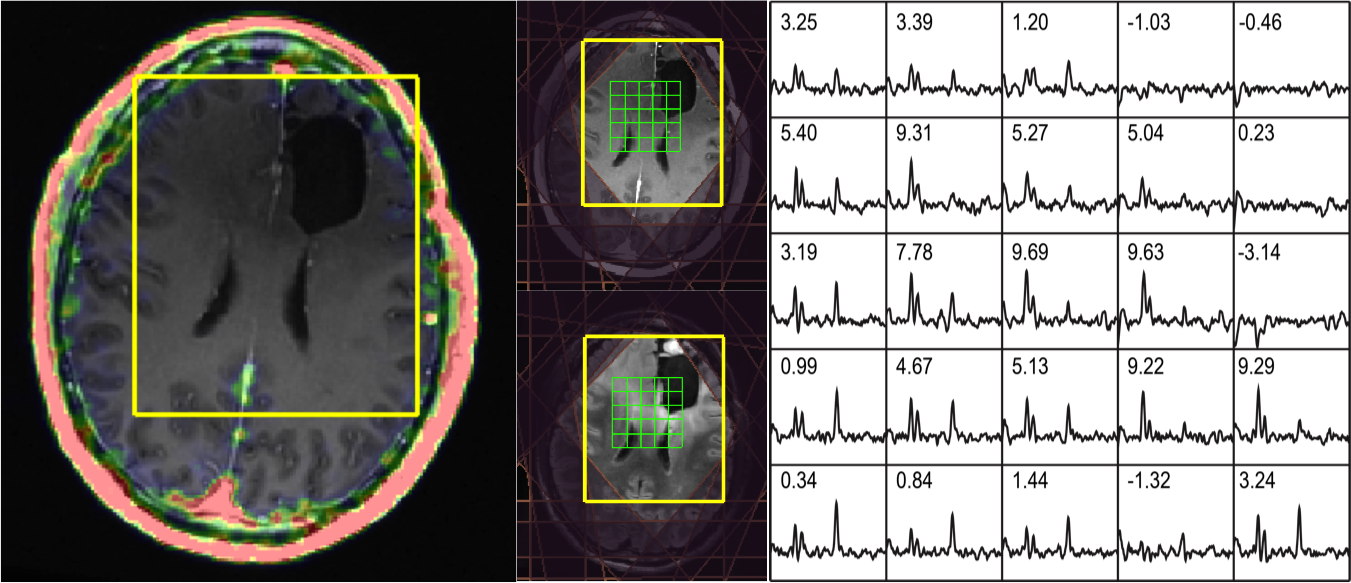Click the top-left spectrum cell in the grid

coord(828,60)
